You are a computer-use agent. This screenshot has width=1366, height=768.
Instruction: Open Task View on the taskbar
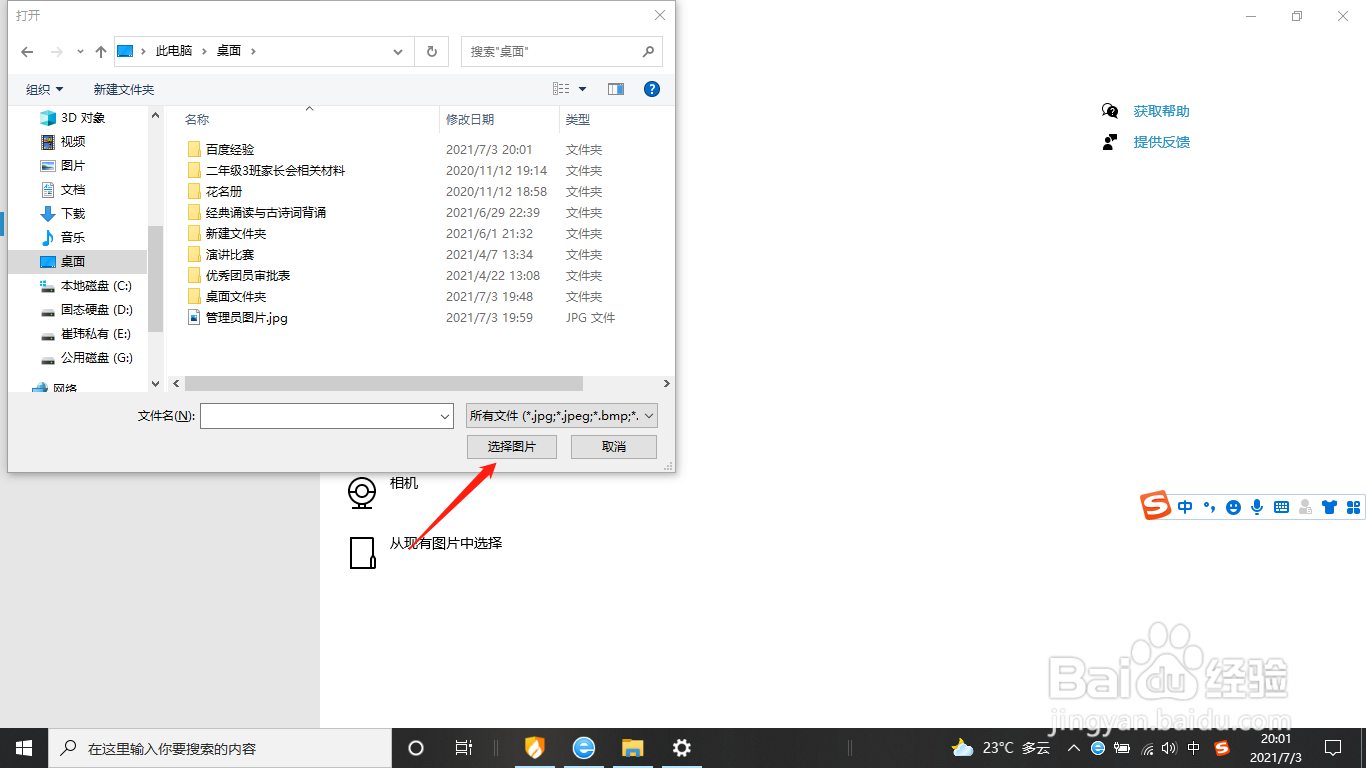[463, 748]
